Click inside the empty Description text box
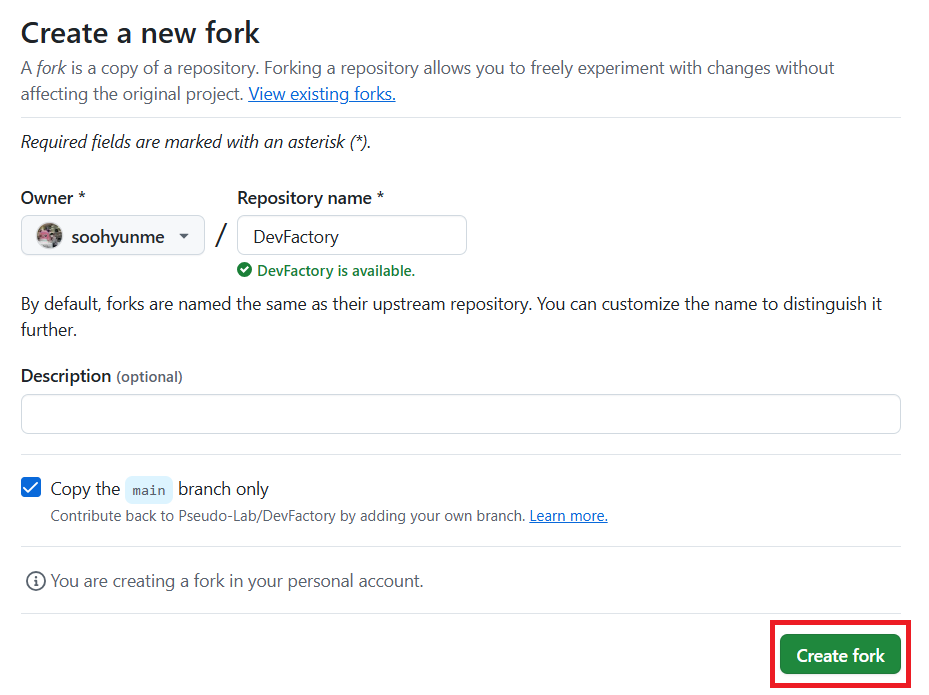Viewport: 929px width, 695px height. (x=460, y=413)
